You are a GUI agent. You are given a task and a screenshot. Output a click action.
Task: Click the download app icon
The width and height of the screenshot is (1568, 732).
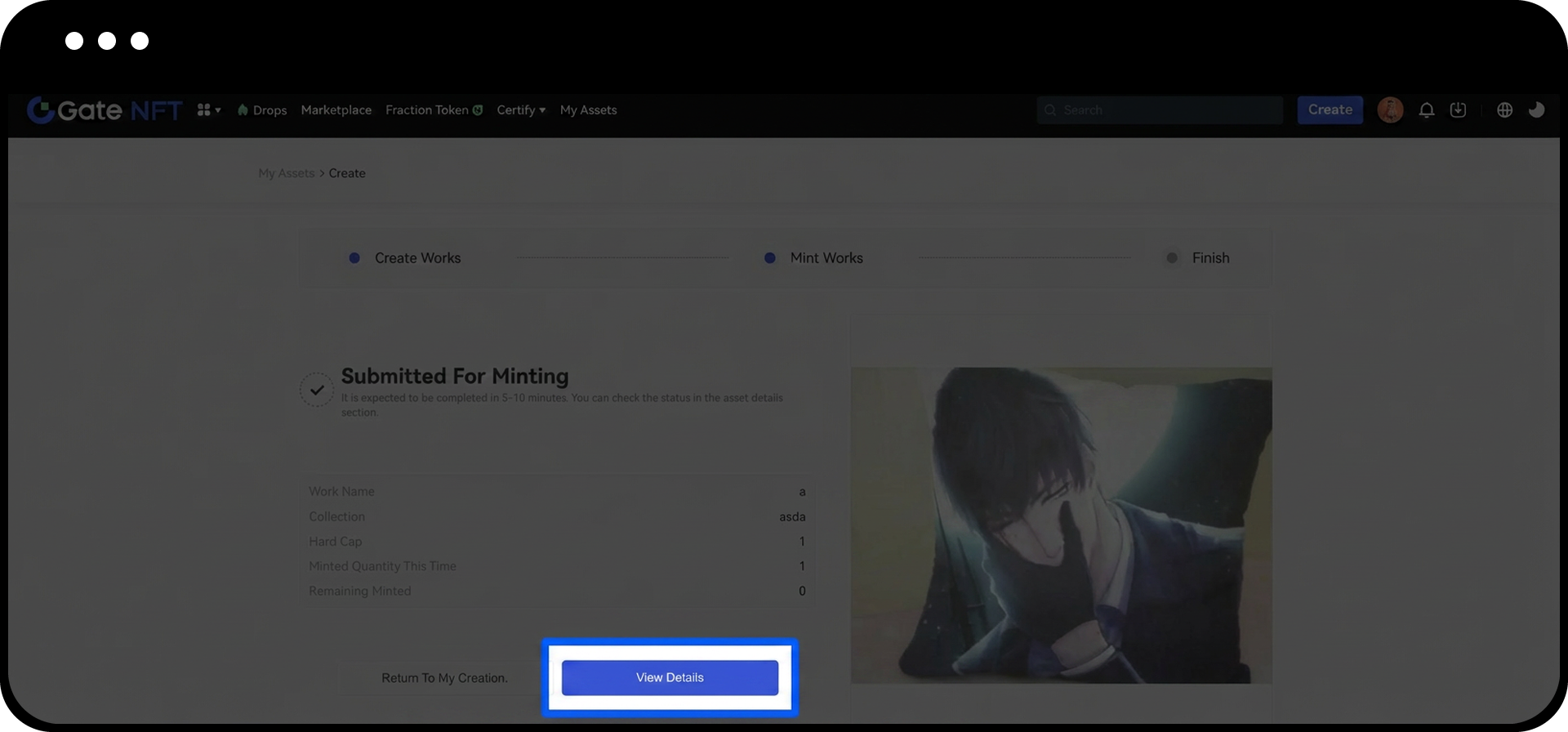(x=1458, y=110)
